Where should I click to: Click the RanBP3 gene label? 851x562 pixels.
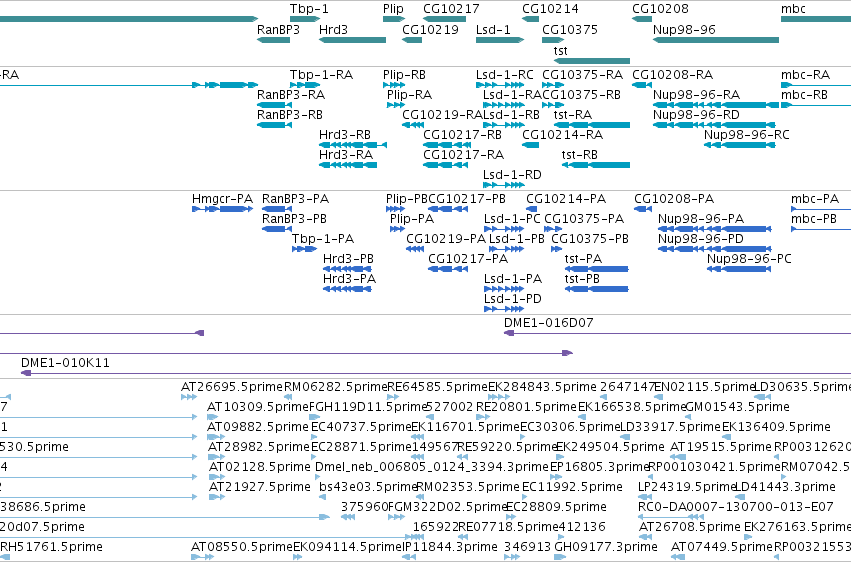(278, 29)
